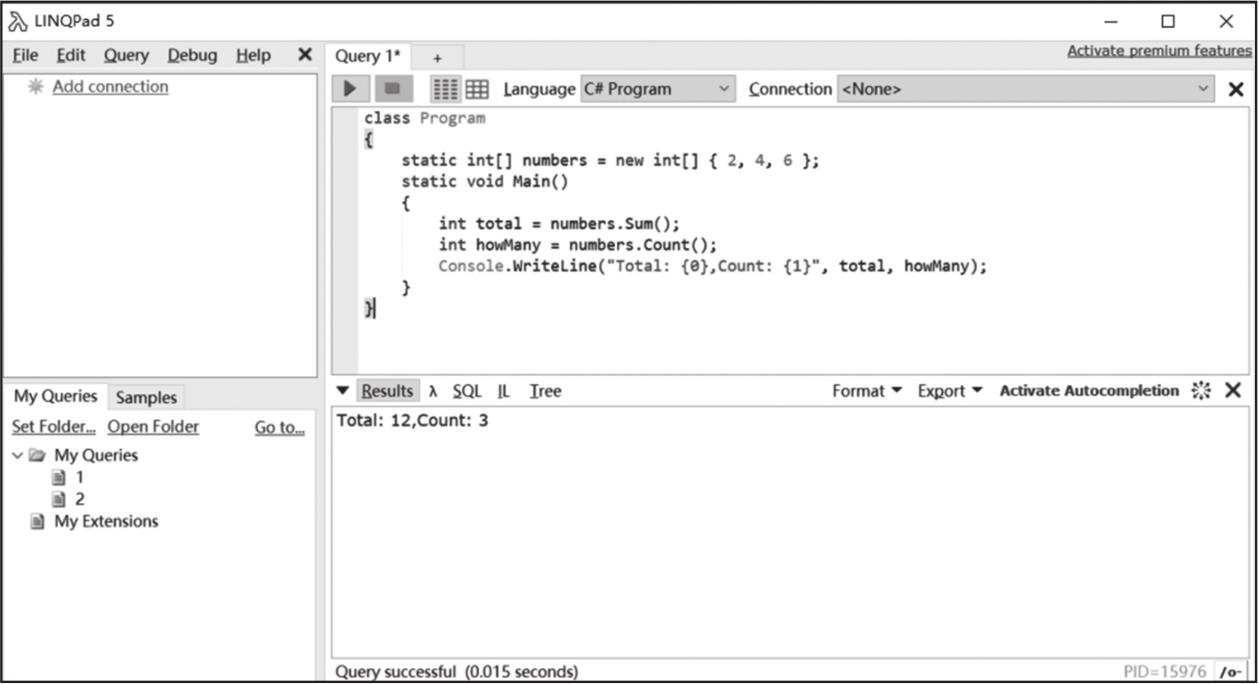Show the IL output tab

pos(504,391)
